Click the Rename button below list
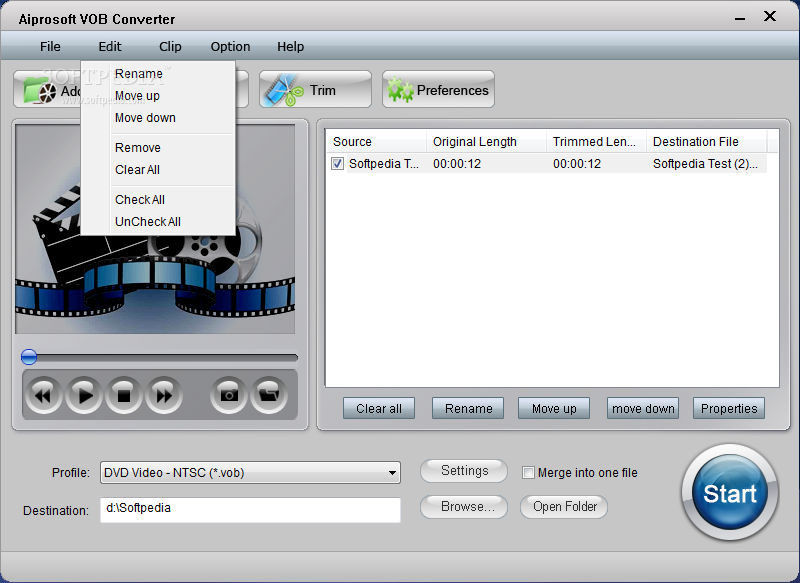 (468, 409)
